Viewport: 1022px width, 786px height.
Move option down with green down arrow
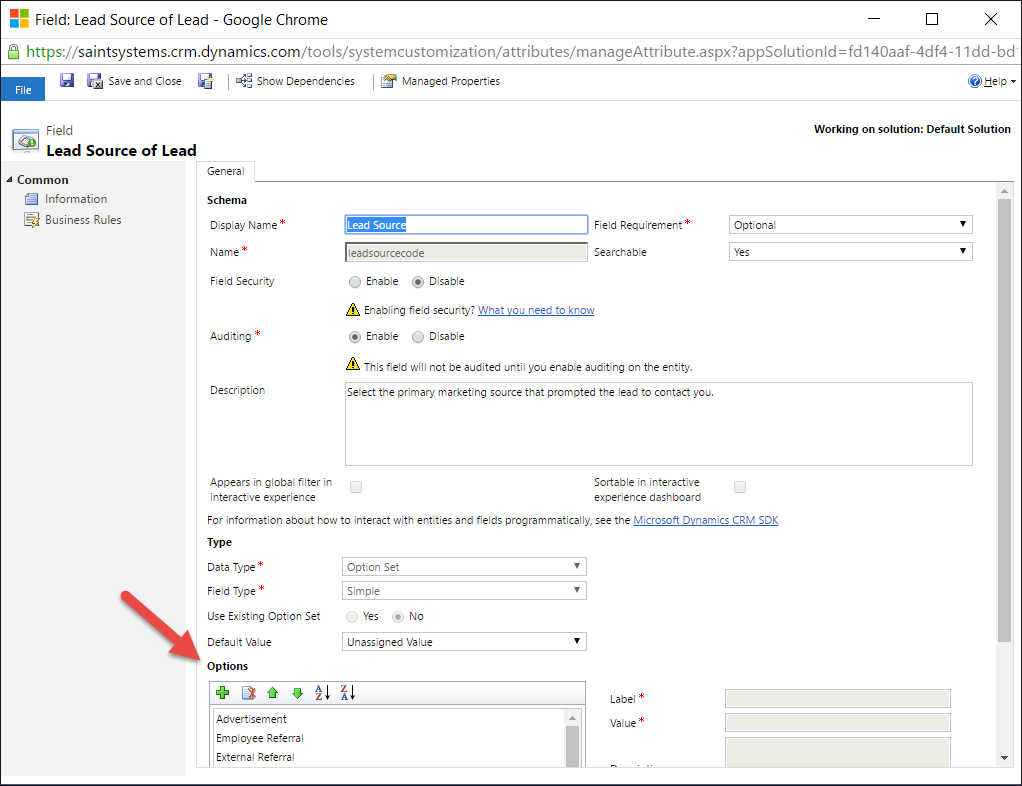[x=297, y=692]
